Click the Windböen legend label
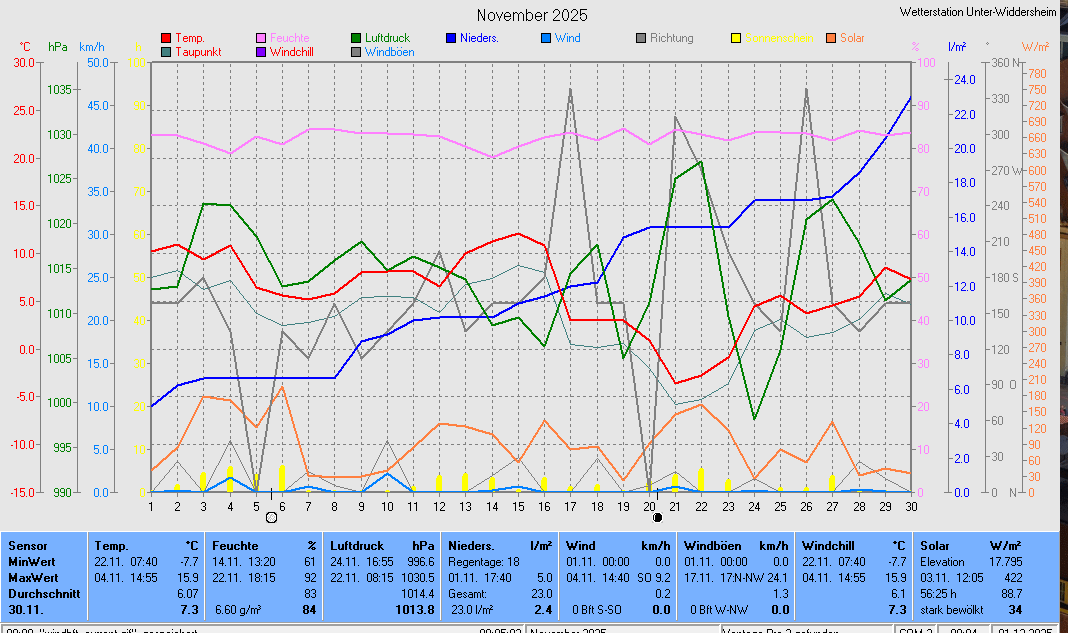This screenshot has width=1088, height=633. [389, 51]
